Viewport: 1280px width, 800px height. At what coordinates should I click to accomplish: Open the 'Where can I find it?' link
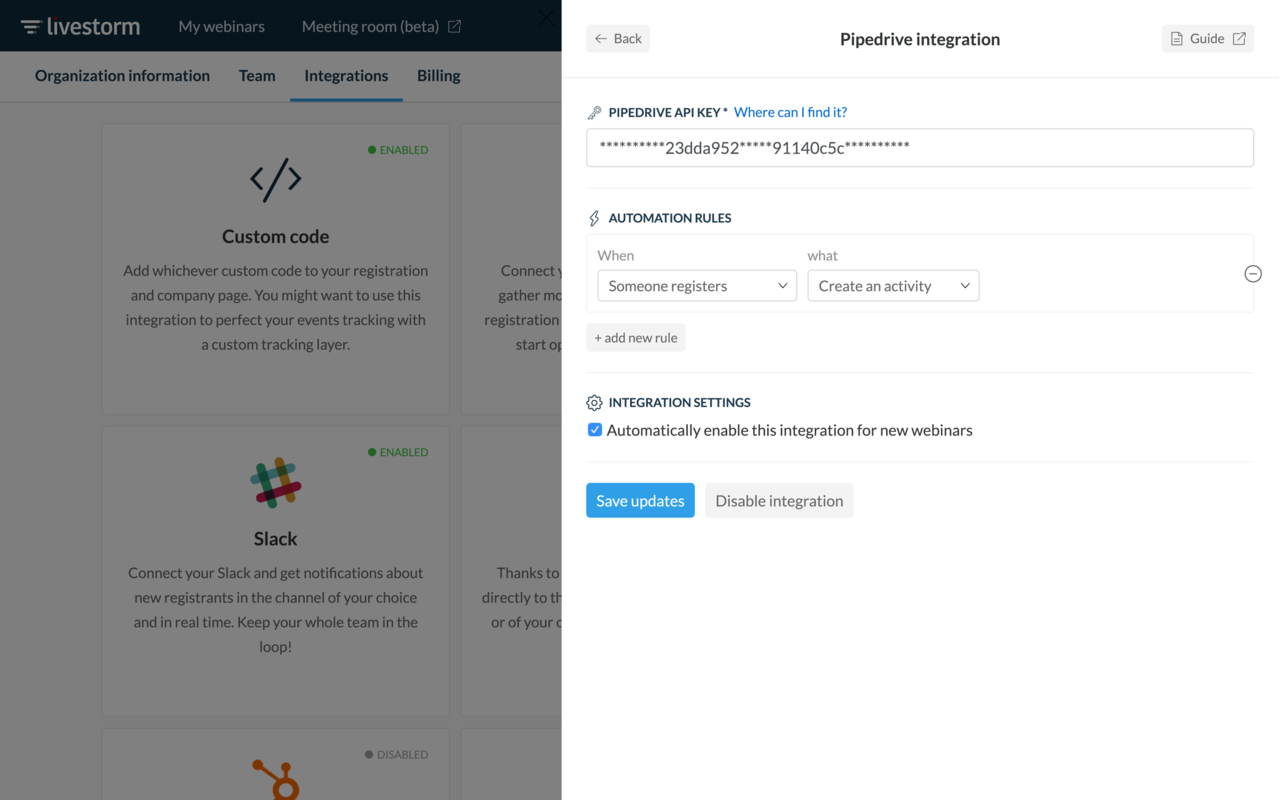point(790,112)
